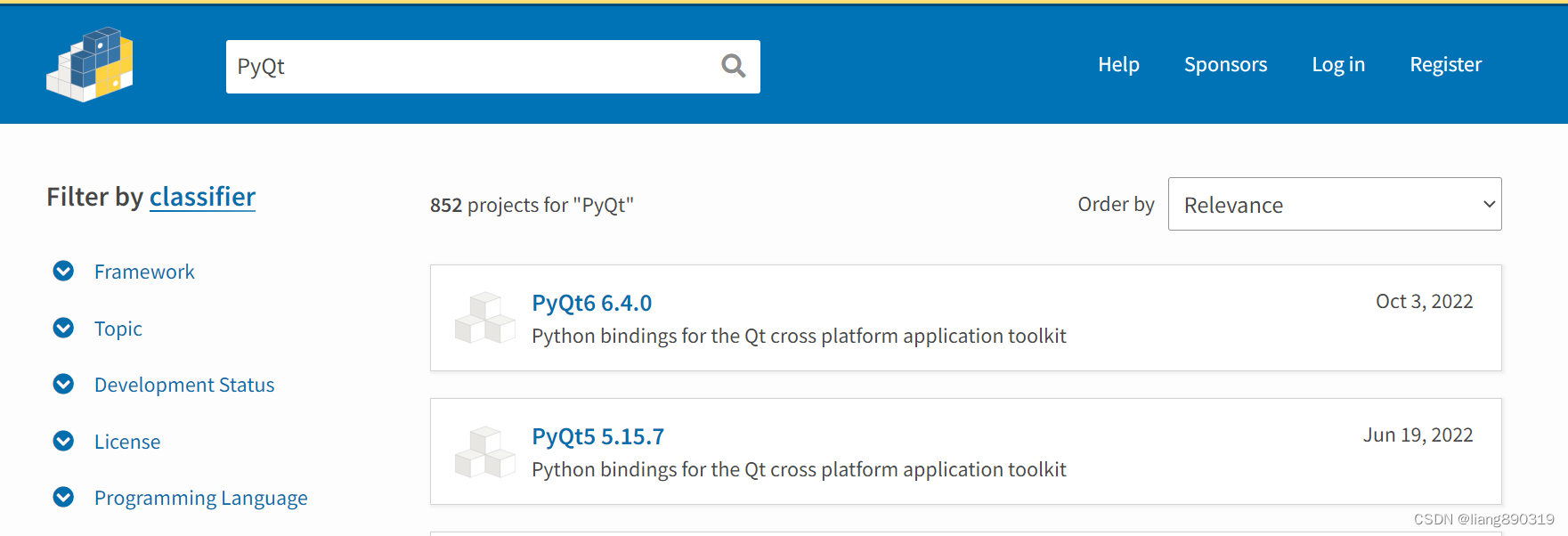Expand the Framework classifier section

[144, 272]
